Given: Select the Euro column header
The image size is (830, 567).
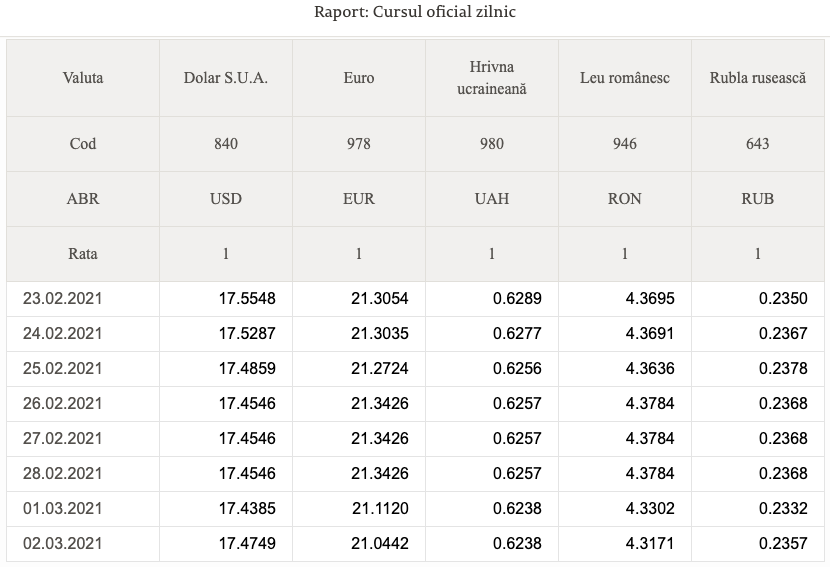Looking at the screenshot, I should tap(359, 78).
